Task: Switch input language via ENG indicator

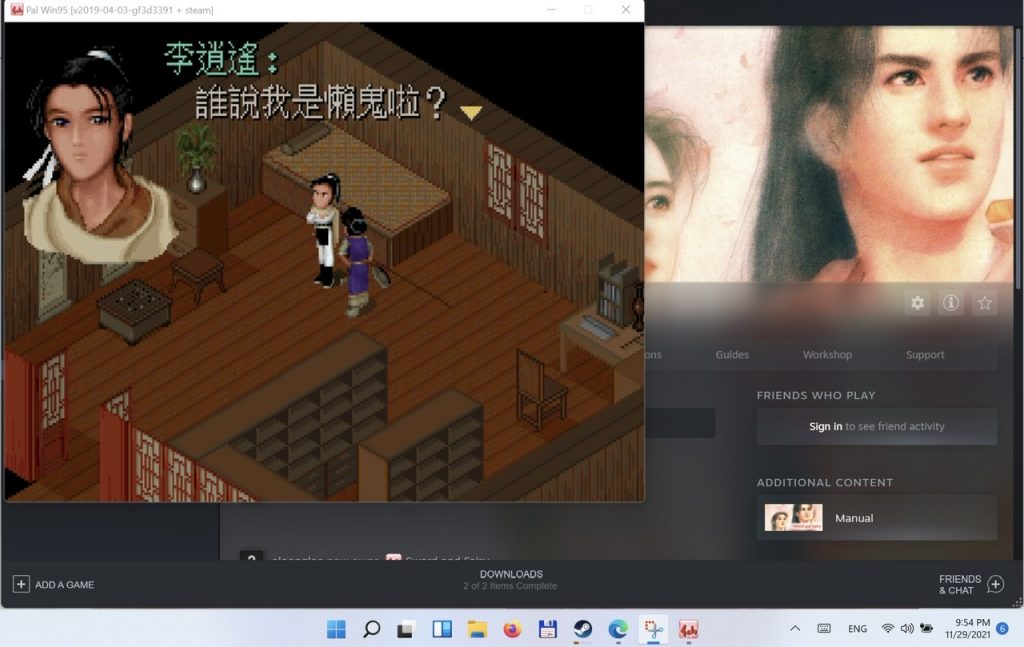Action: click(x=857, y=629)
